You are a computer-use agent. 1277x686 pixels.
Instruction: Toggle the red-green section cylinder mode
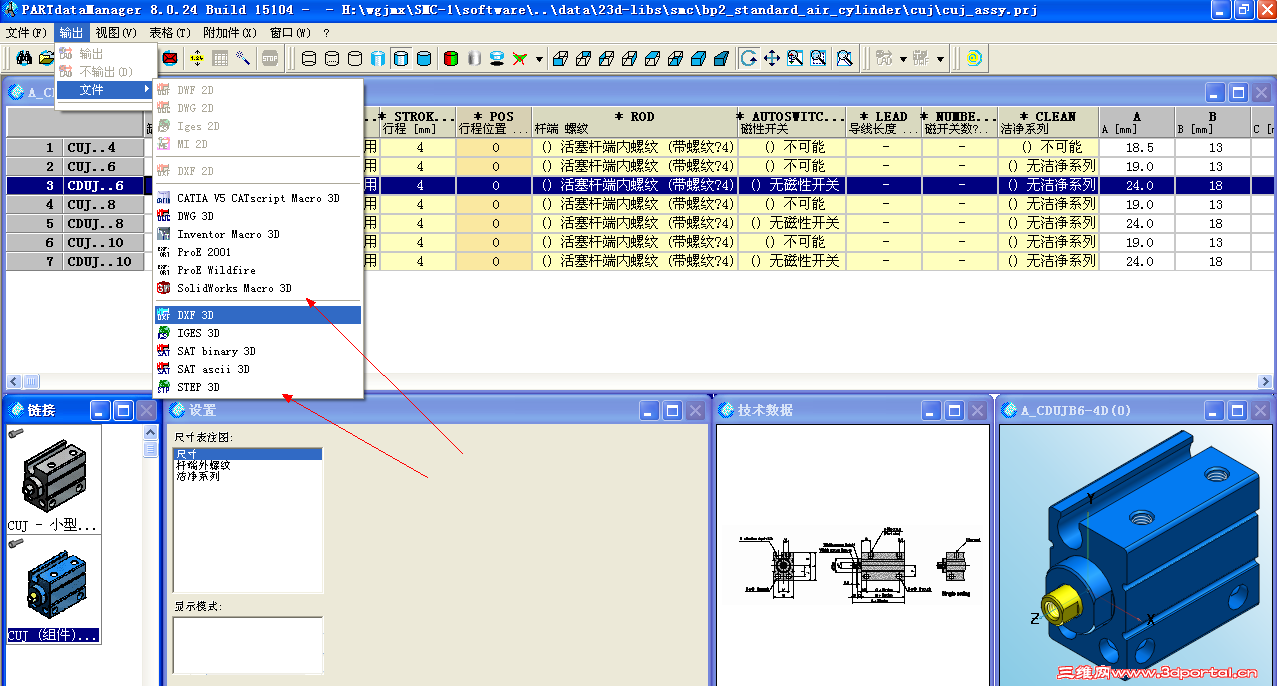tap(452, 58)
